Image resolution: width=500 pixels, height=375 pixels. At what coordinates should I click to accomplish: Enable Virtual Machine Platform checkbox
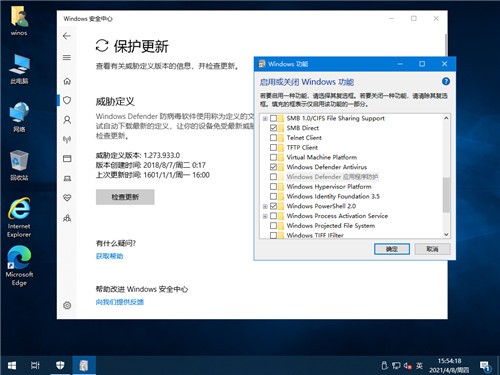point(273,157)
